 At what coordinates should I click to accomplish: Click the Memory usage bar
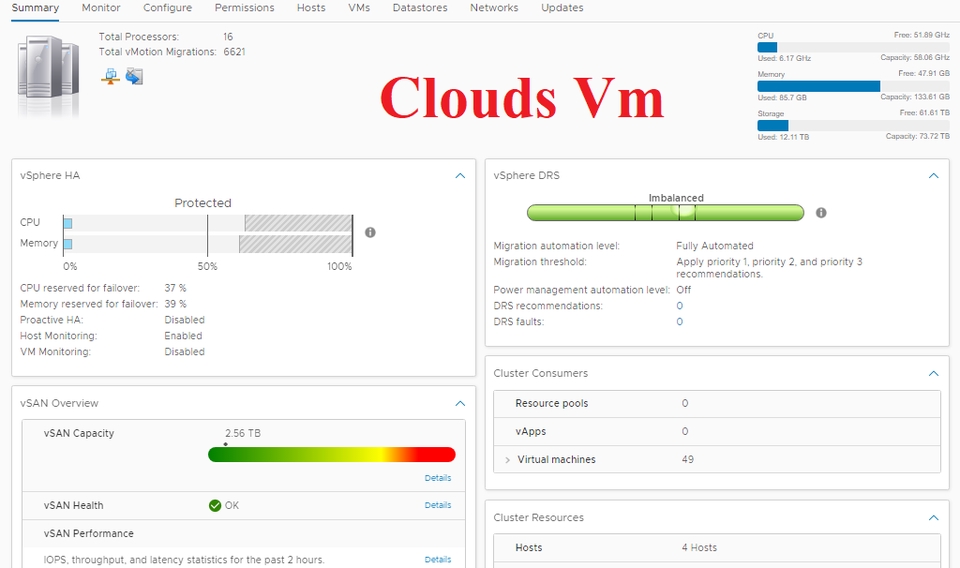853,86
